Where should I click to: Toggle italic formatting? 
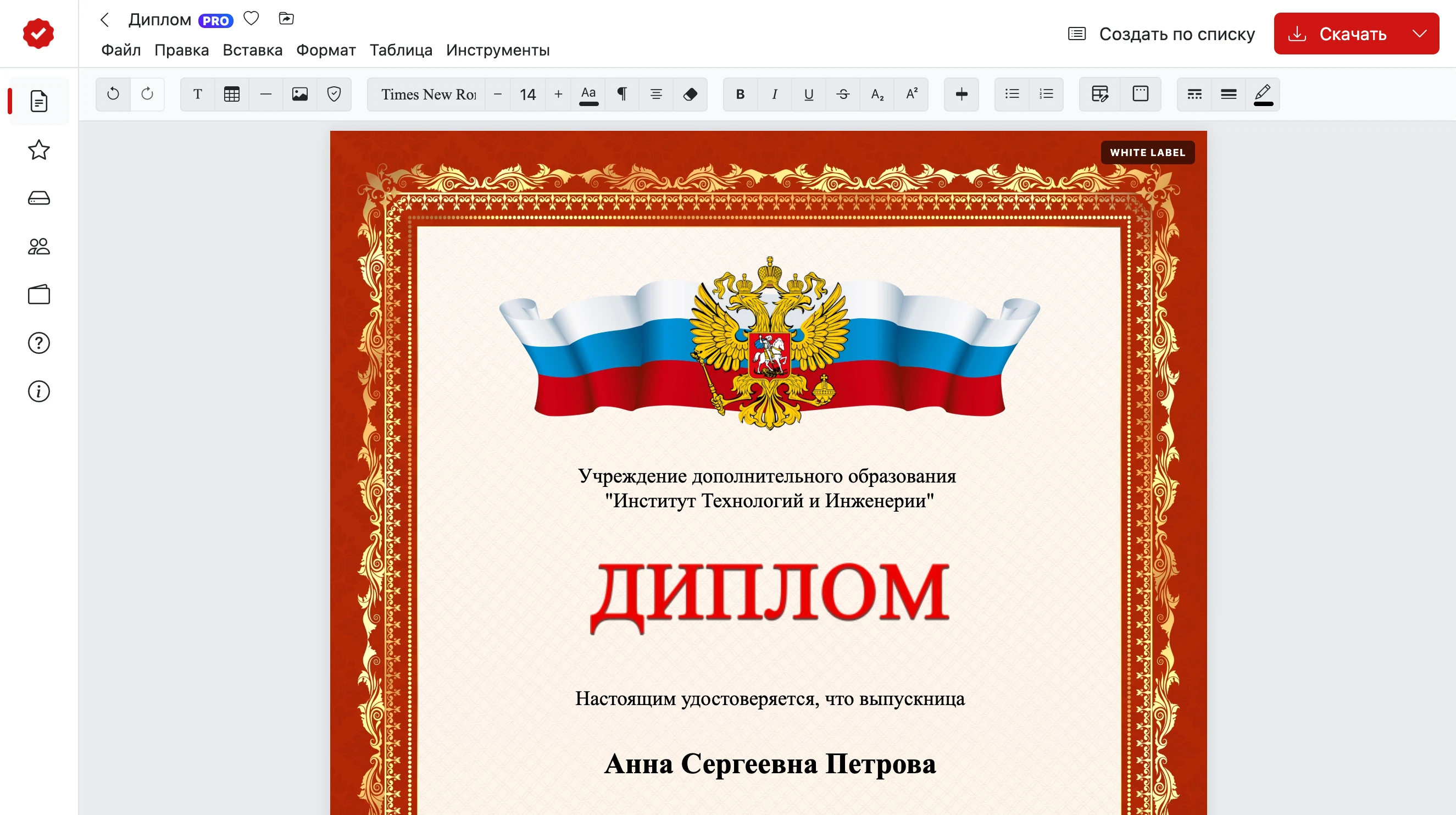pyautogui.click(x=774, y=94)
